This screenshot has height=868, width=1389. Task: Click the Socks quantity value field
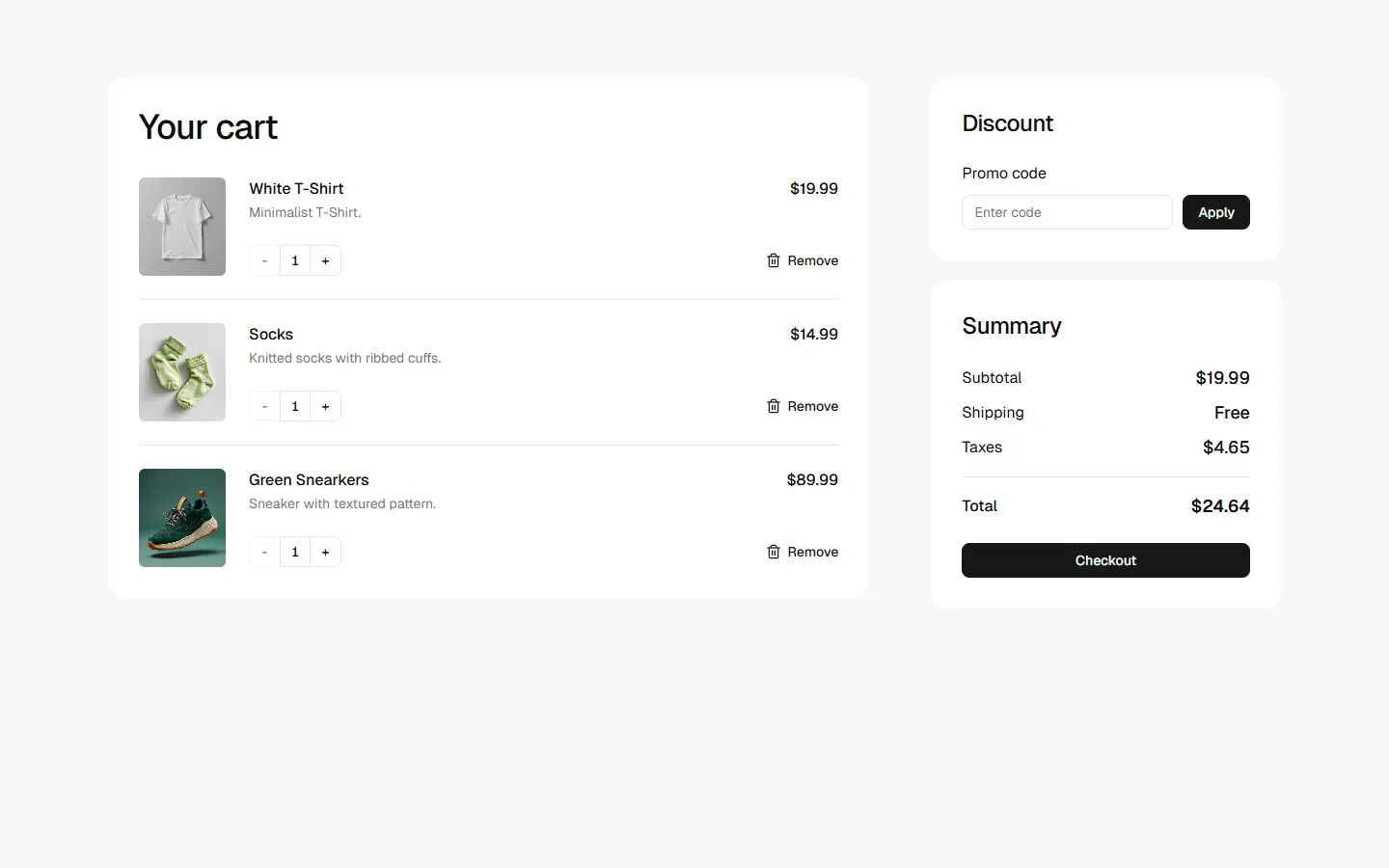point(294,406)
